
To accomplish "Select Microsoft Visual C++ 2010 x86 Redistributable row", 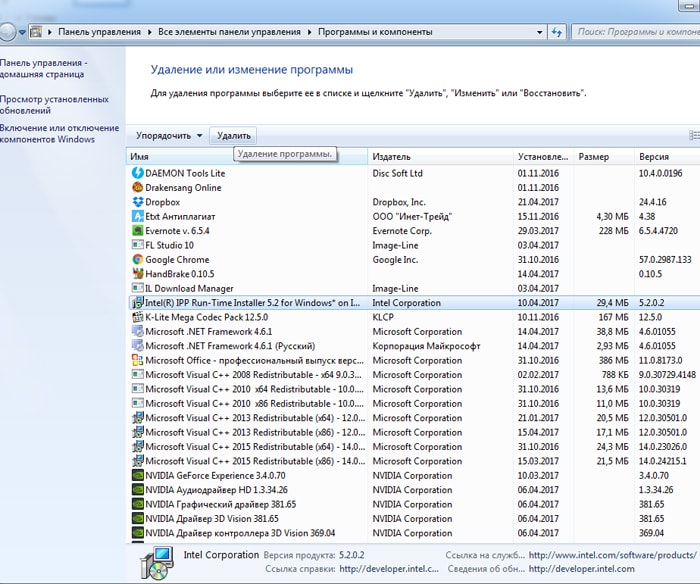I will click(414, 403).
